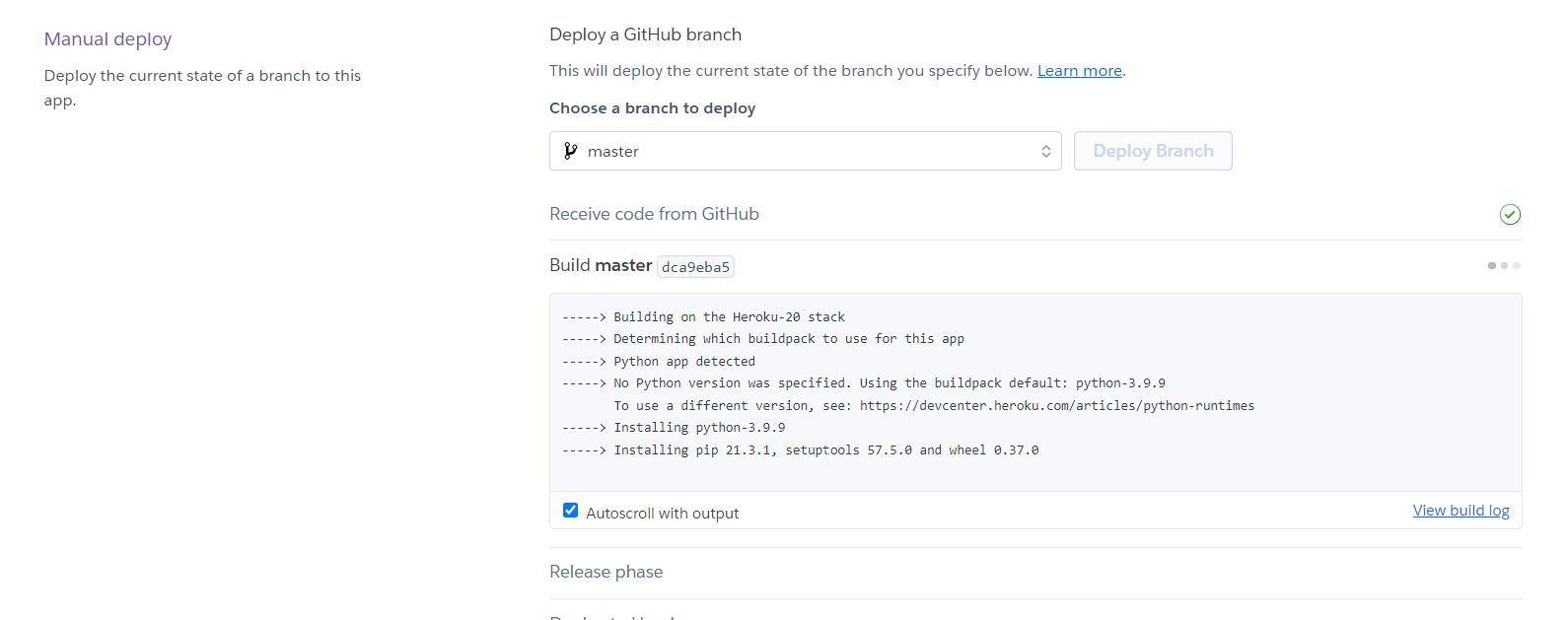This screenshot has height=620, width=1568.
Task: Click the build progress dots indicator
Action: pos(1504,265)
